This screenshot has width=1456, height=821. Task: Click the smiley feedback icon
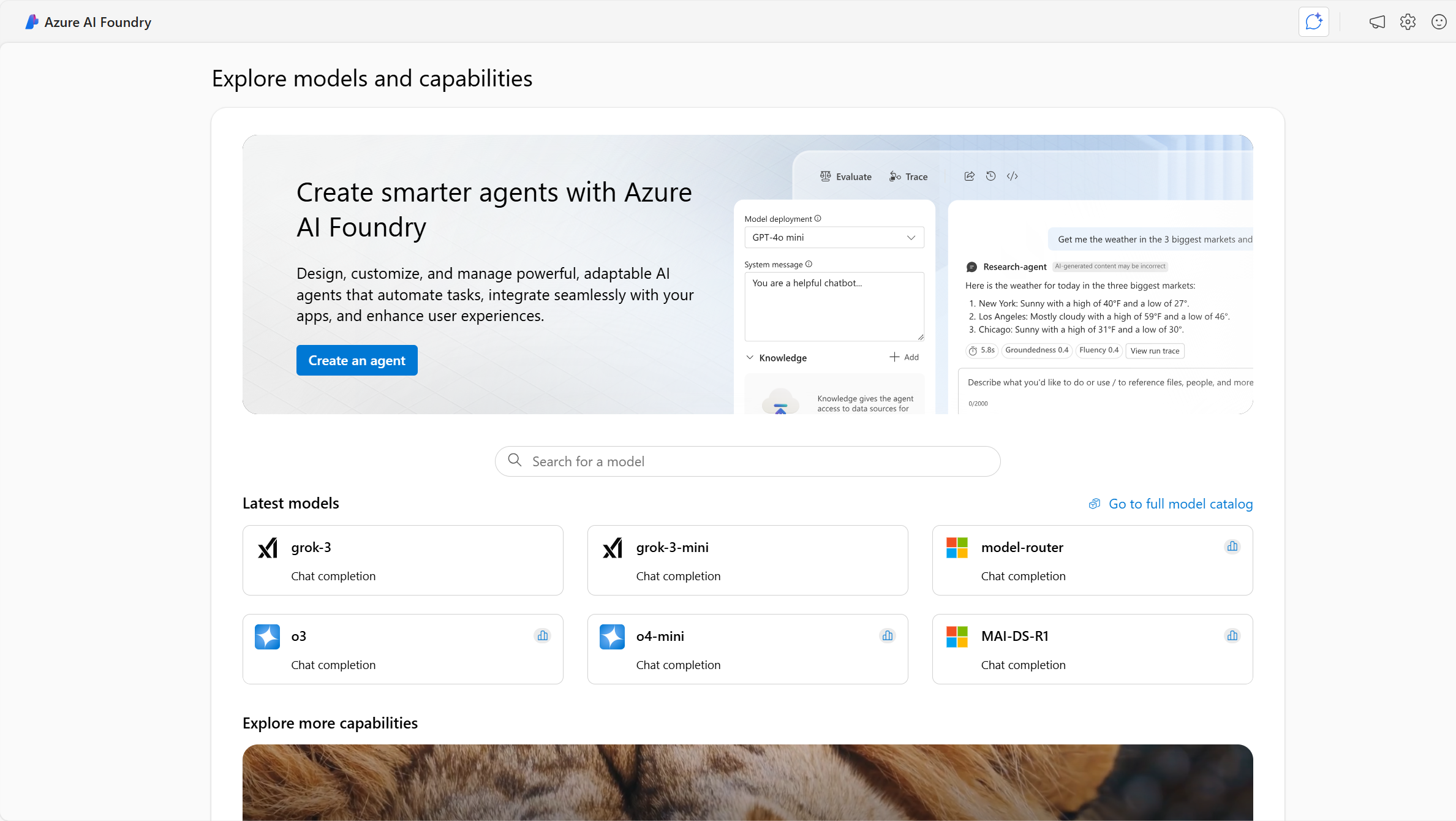(1439, 22)
